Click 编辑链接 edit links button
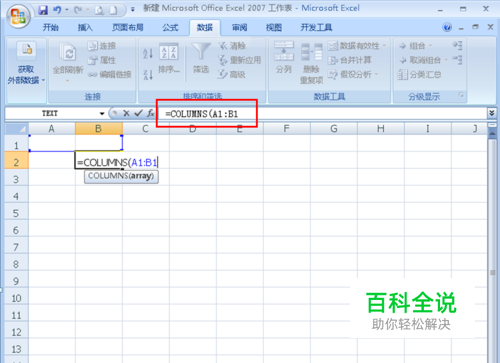 110,74
